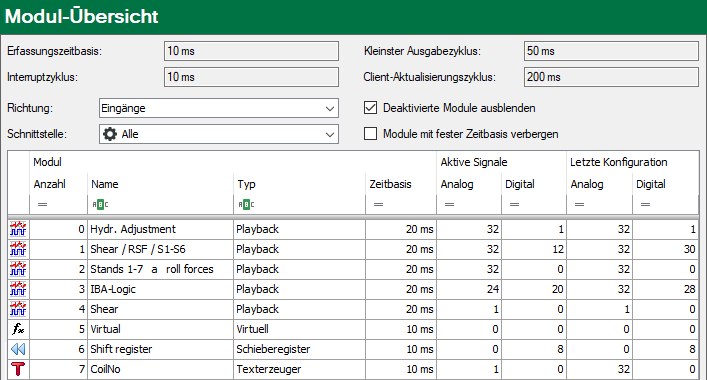The width and height of the screenshot is (707, 380).
Task: Select the Shear / RSF / S1-S6 name cell
Action: (161, 249)
